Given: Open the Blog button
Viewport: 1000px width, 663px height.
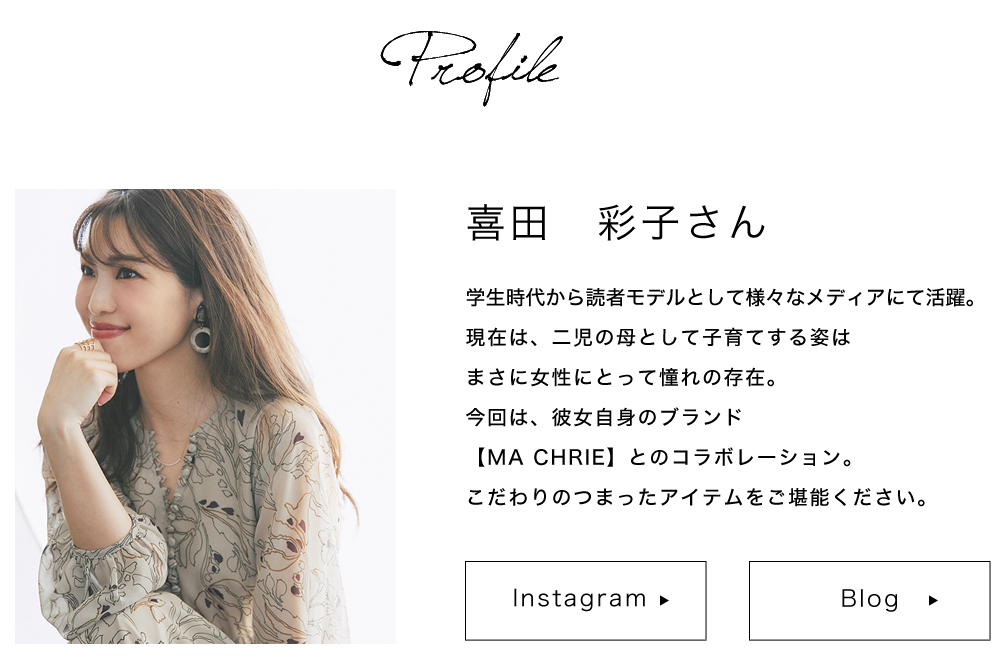Looking at the screenshot, I should (869, 601).
